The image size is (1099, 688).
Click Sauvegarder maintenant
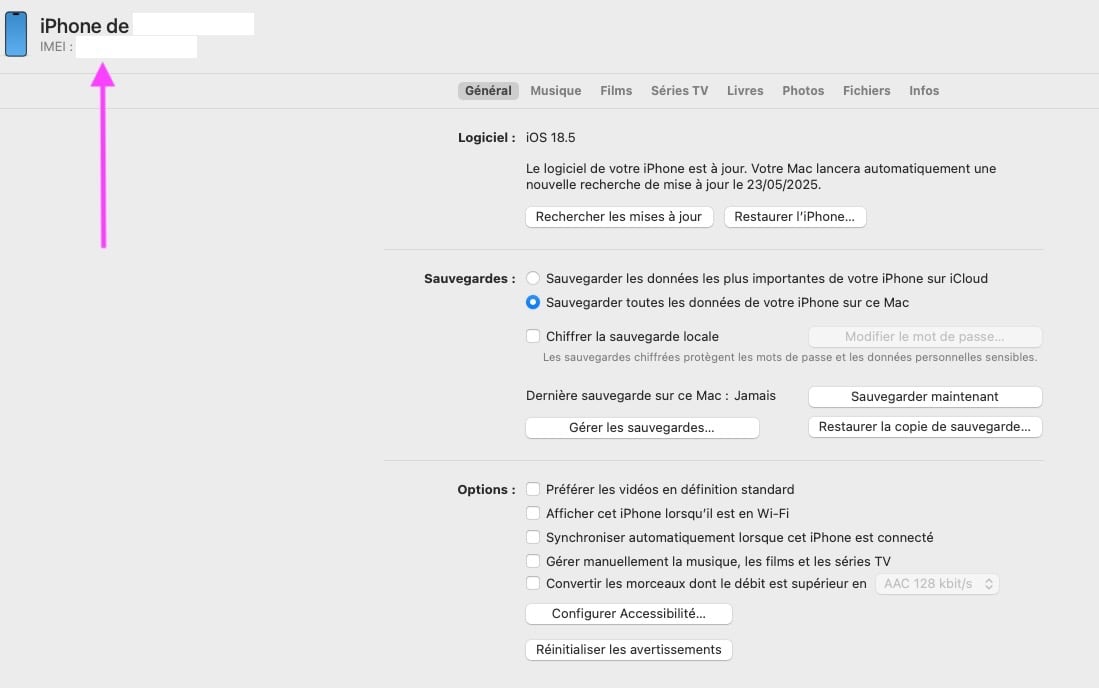point(924,397)
